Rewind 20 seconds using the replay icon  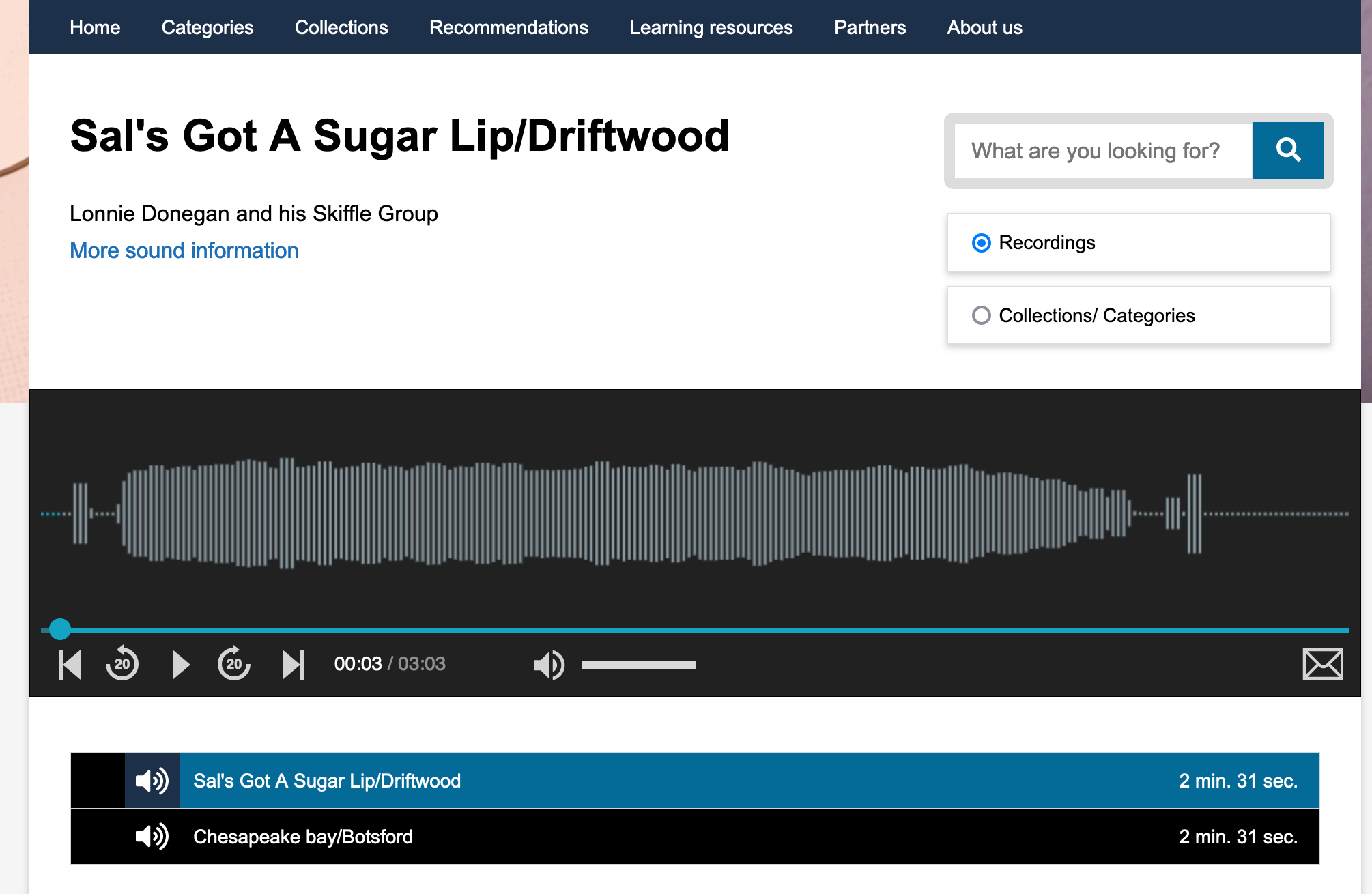coord(122,664)
